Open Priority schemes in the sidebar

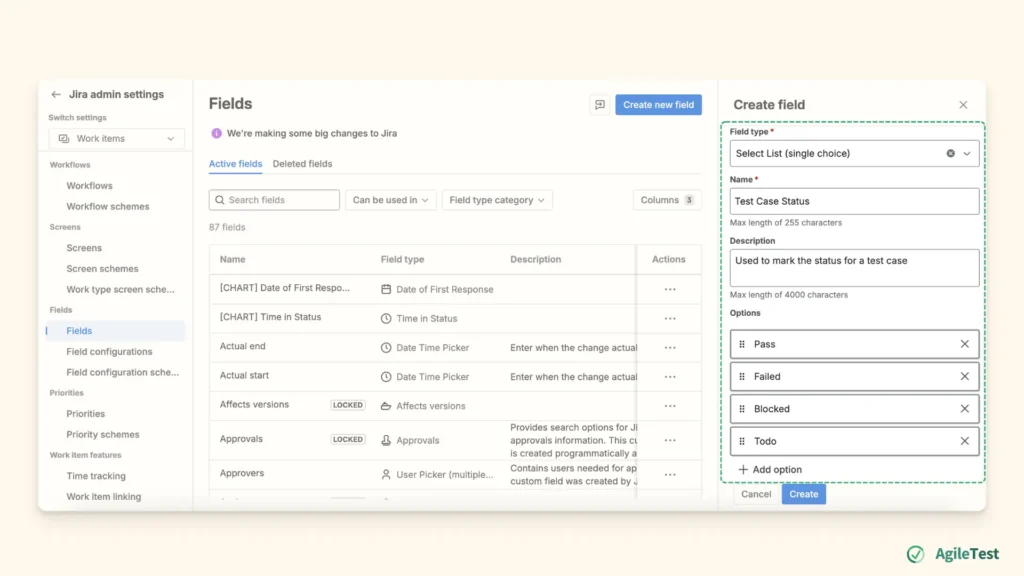(x=103, y=434)
